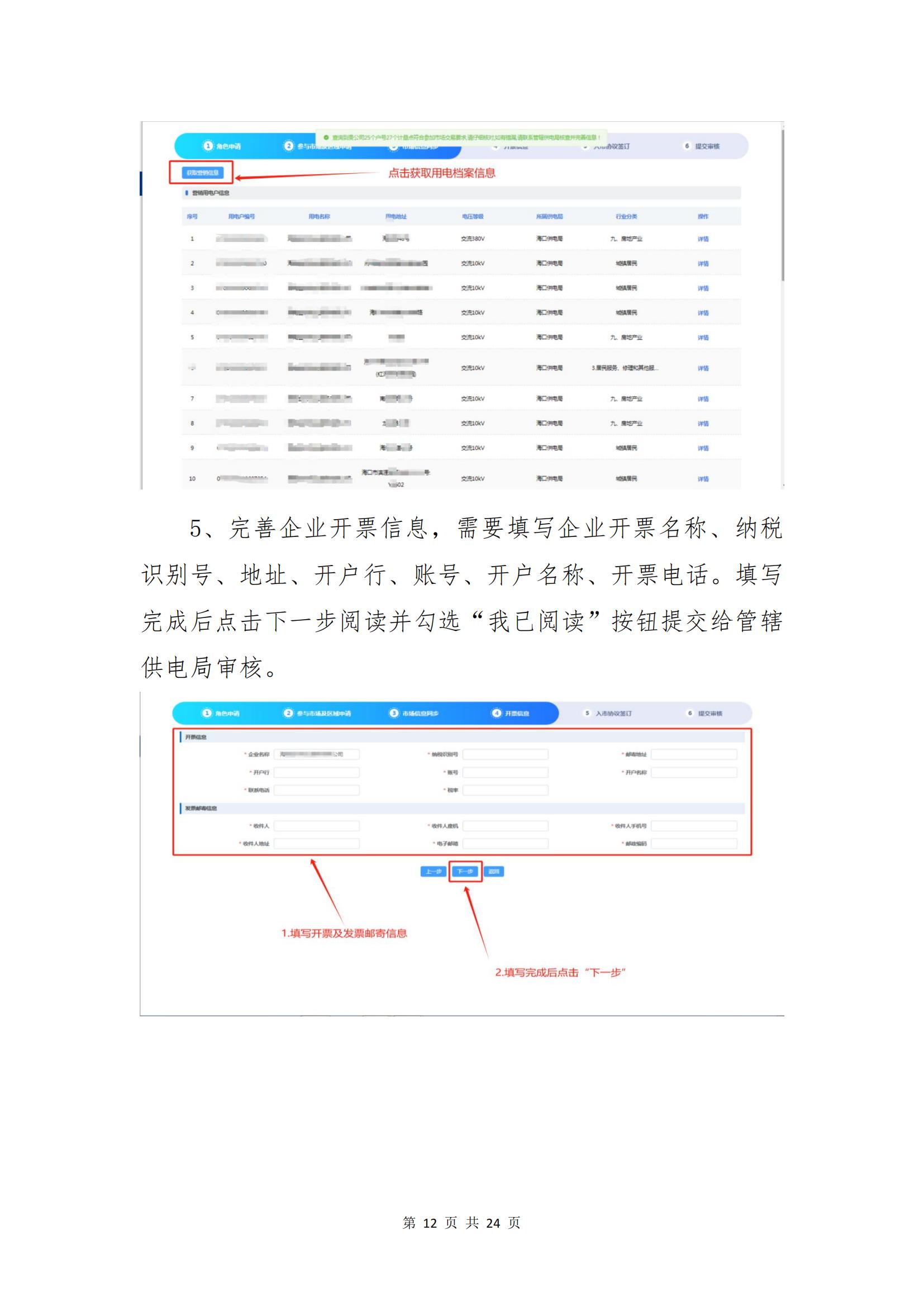Screen dimensions: 924x1307
Task: Click the 税率 input field
Action: (505, 790)
